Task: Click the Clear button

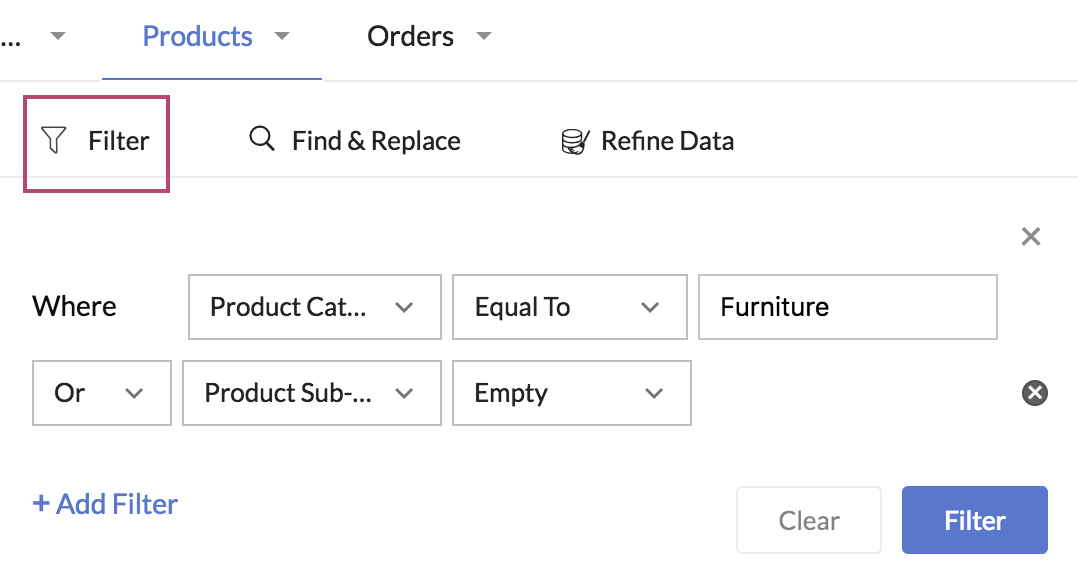Action: point(808,520)
